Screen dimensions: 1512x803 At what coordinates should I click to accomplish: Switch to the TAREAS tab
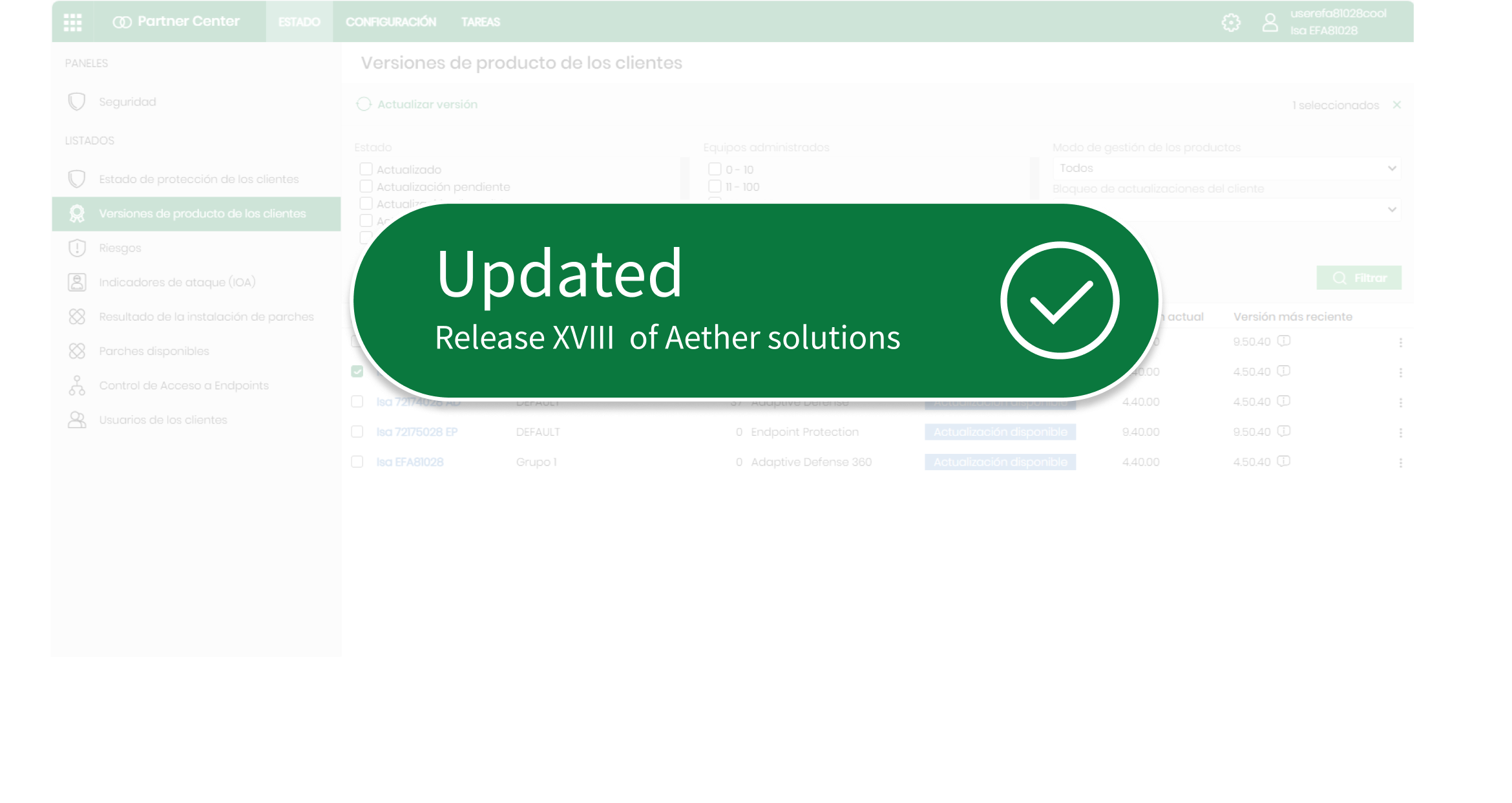pos(480,22)
